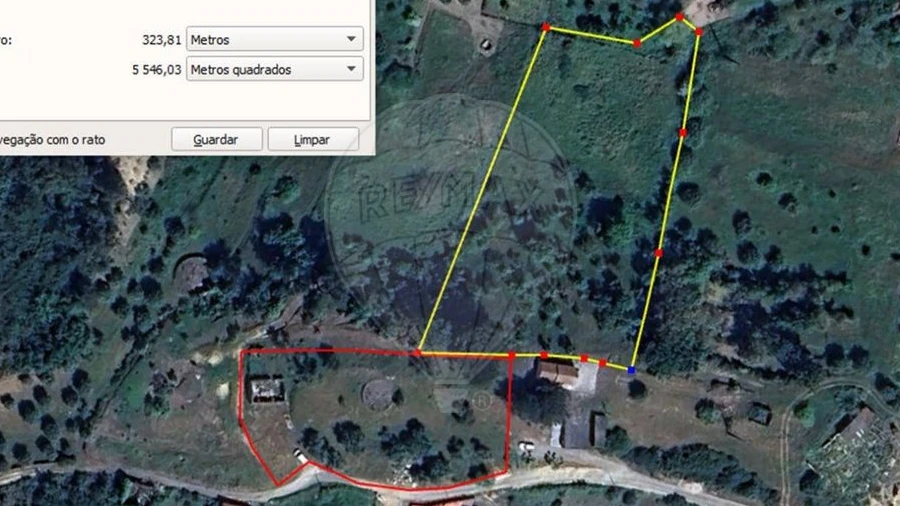900x506 pixels.
Task: Select the topmost red vertex near the dirt path
Action: (680, 17)
